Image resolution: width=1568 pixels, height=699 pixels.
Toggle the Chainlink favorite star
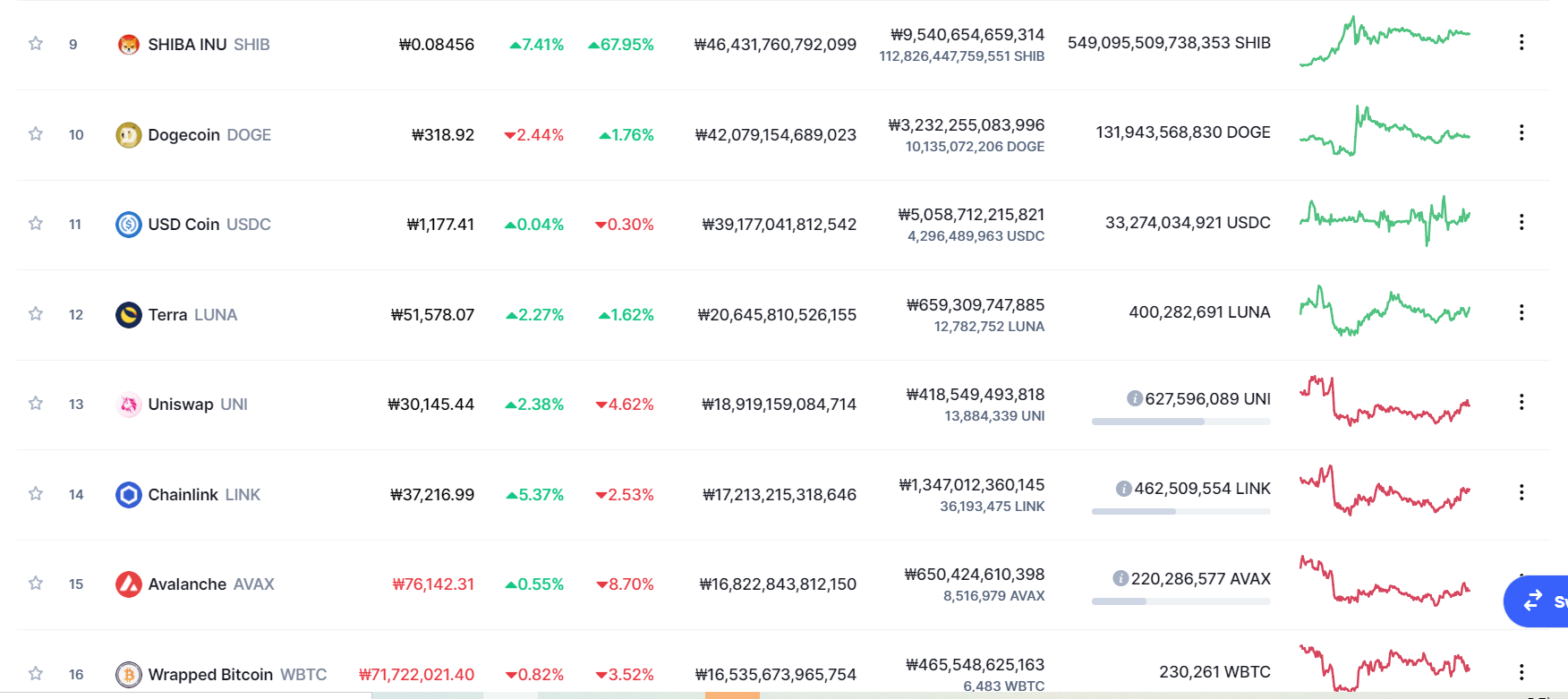pyautogui.click(x=36, y=493)
